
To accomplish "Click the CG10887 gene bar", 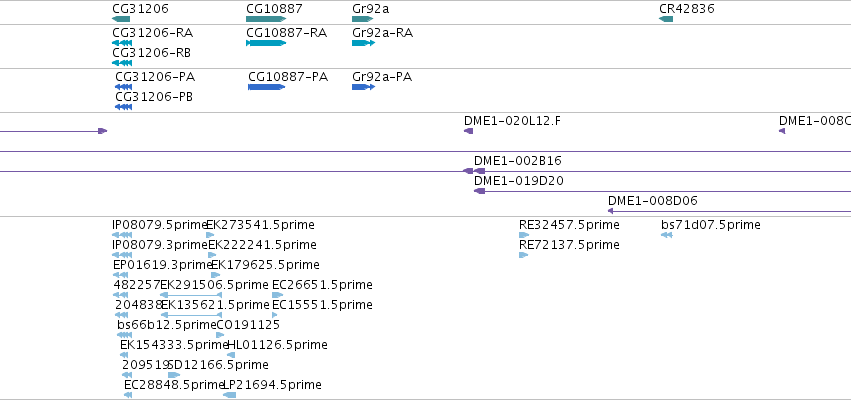I will point(266,19).
